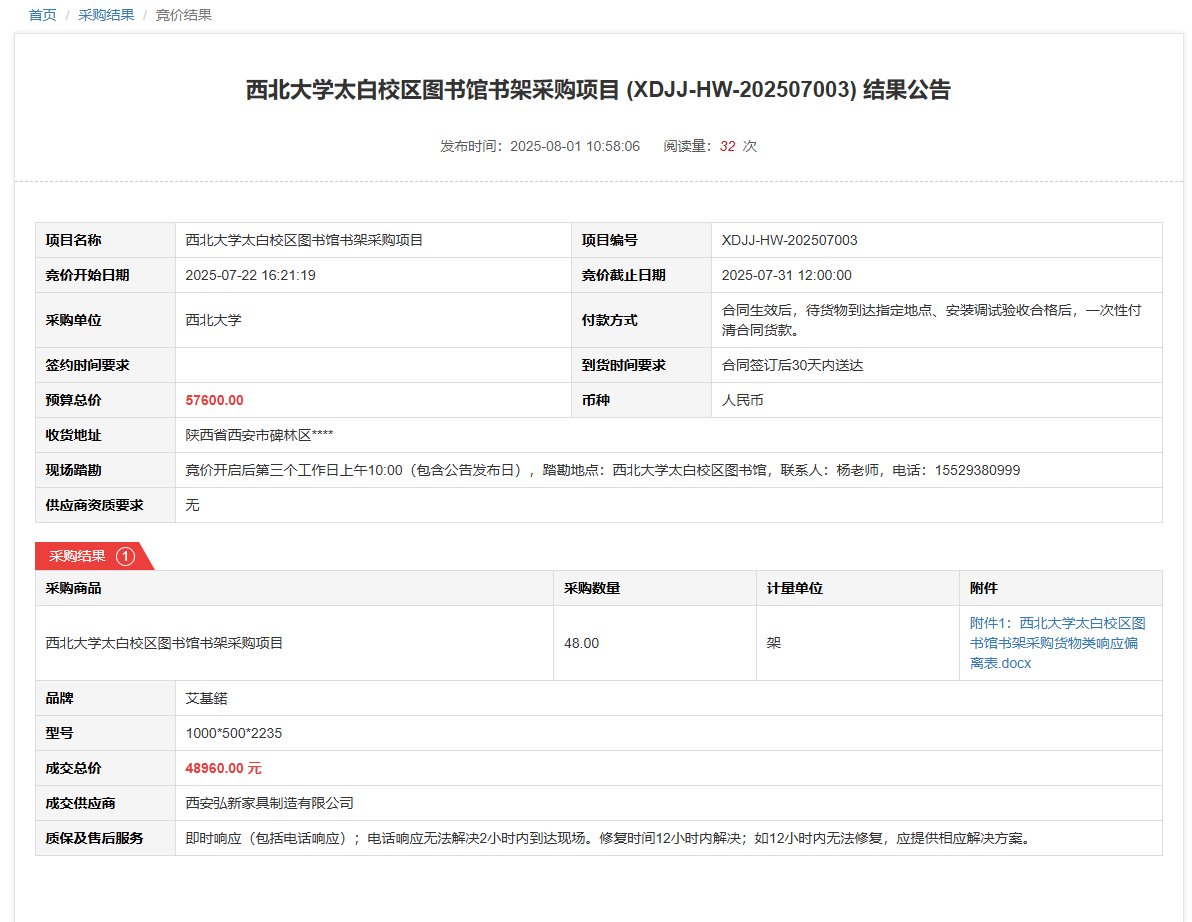Click the delivery address 陕西省西安市碑林区

pyautogui.click(x=259, y=435)
